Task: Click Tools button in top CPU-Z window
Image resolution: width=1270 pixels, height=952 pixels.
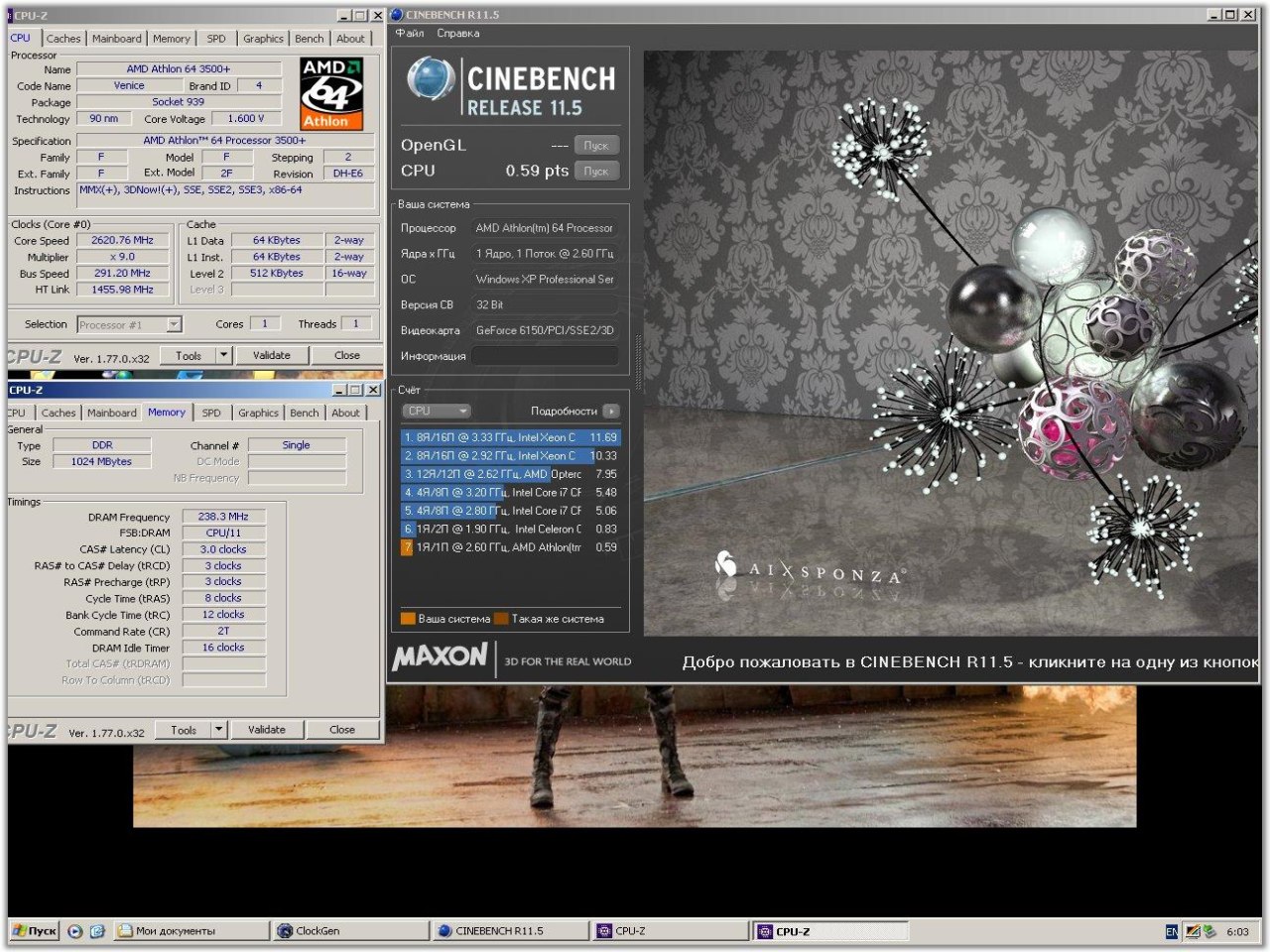Action: (x=189, y=355)
